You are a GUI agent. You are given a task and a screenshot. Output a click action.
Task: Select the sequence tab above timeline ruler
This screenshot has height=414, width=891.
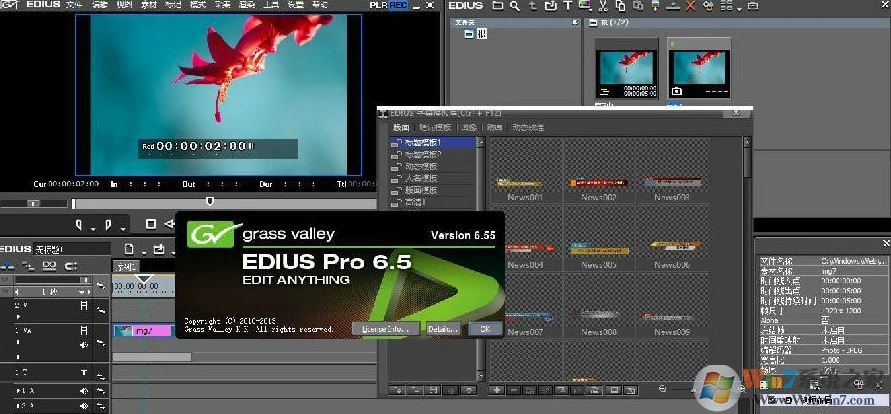click(125, 266)
